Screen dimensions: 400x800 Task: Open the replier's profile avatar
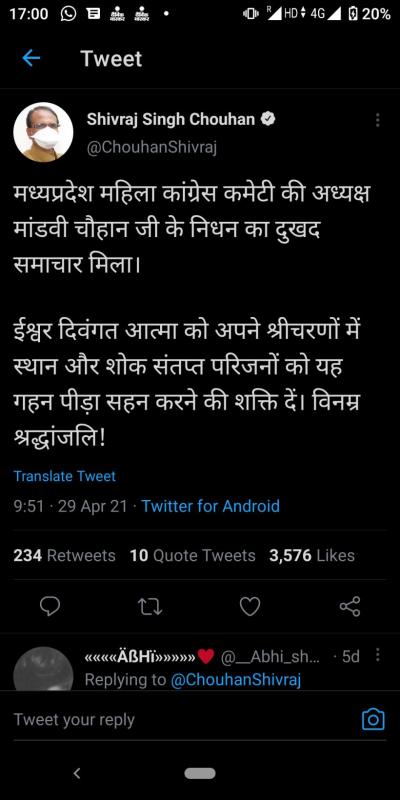pos(43,668)
